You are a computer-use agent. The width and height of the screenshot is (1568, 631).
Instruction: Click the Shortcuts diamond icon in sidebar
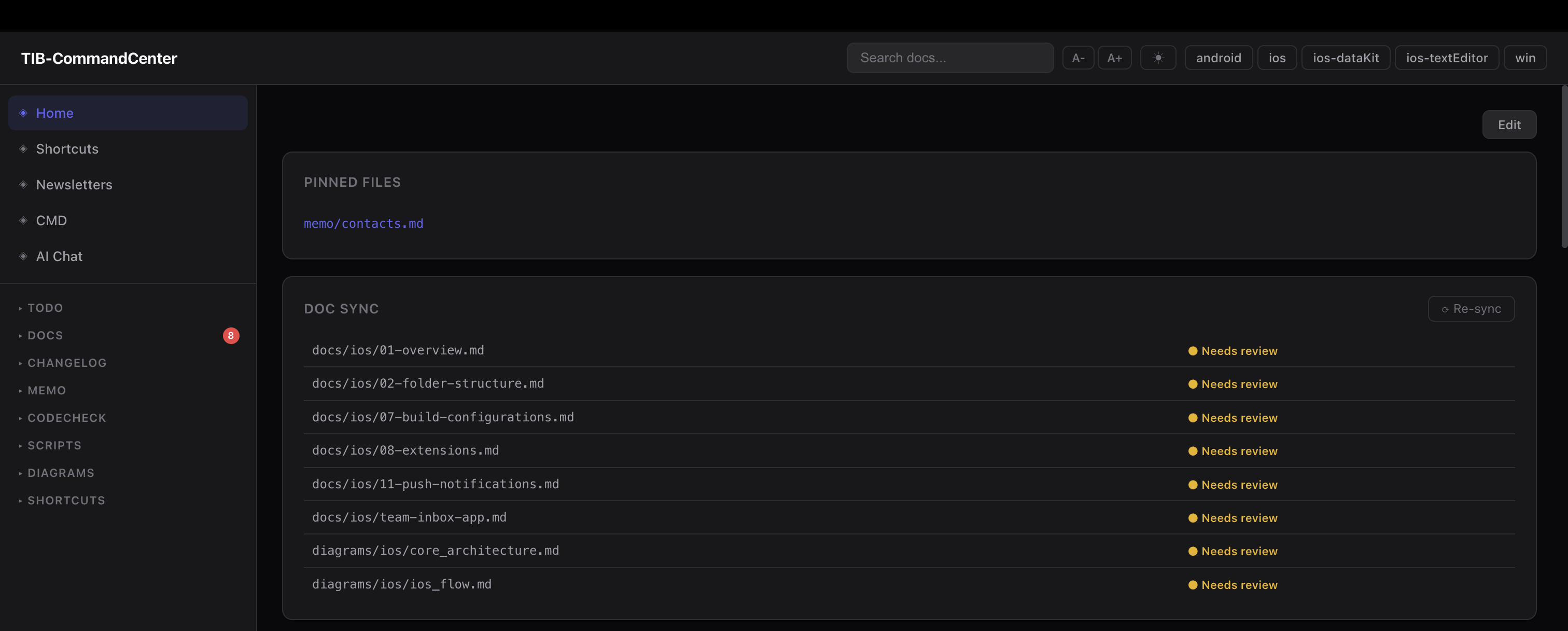23,148
